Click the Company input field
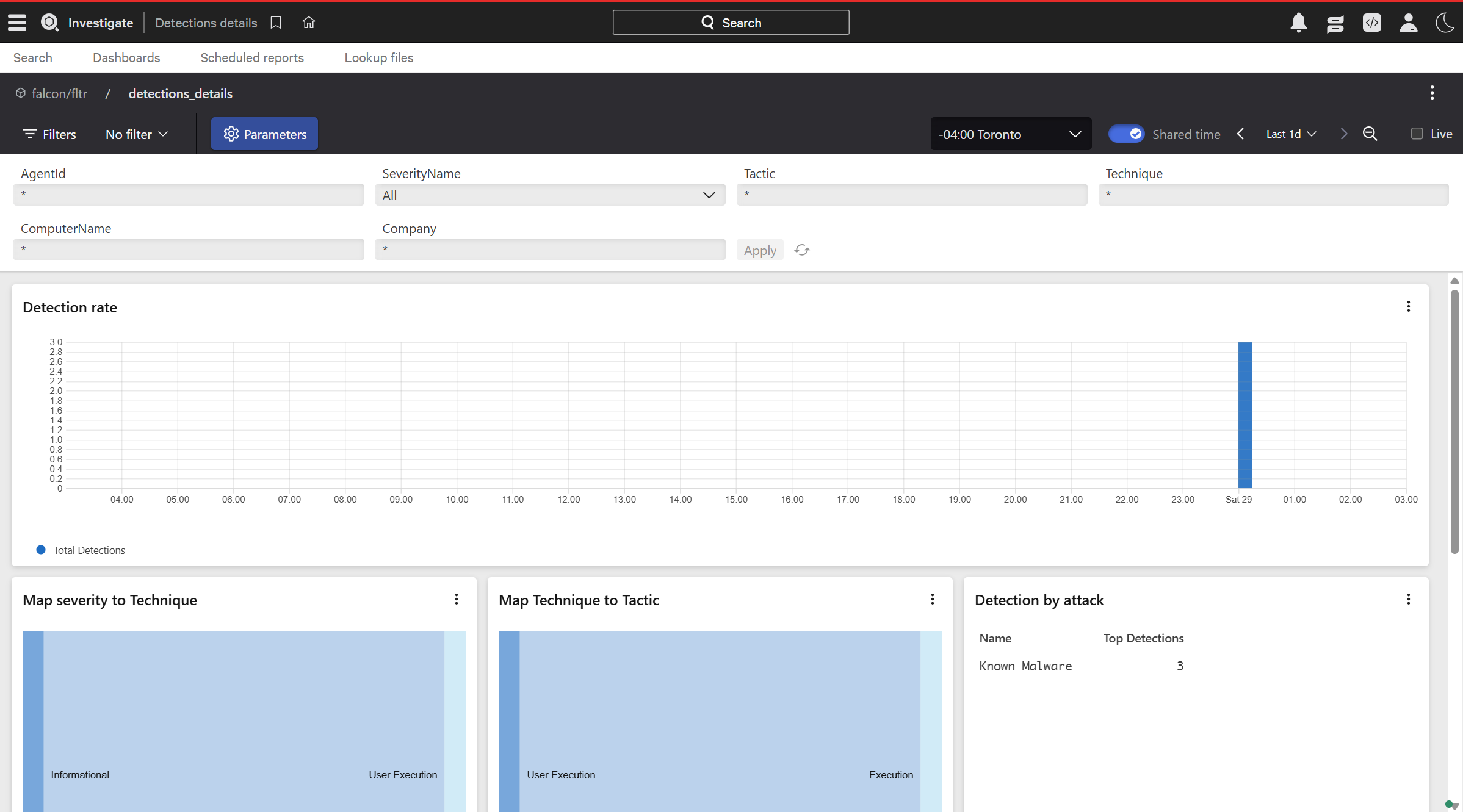The width and height of the screenshot is (1463, 812). click(550, 250)
